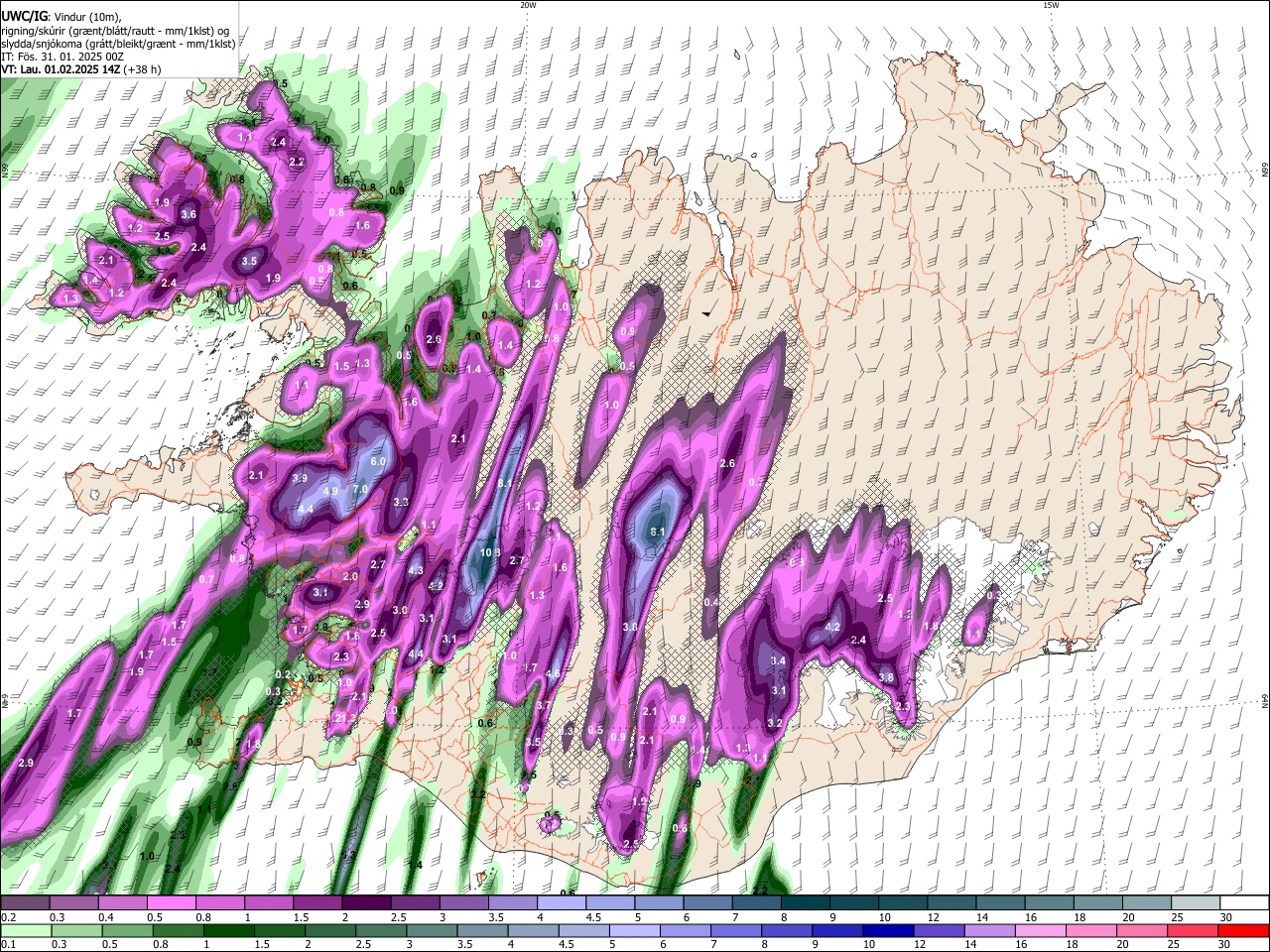Click the 4.3 value label

(x=416, y=570)
